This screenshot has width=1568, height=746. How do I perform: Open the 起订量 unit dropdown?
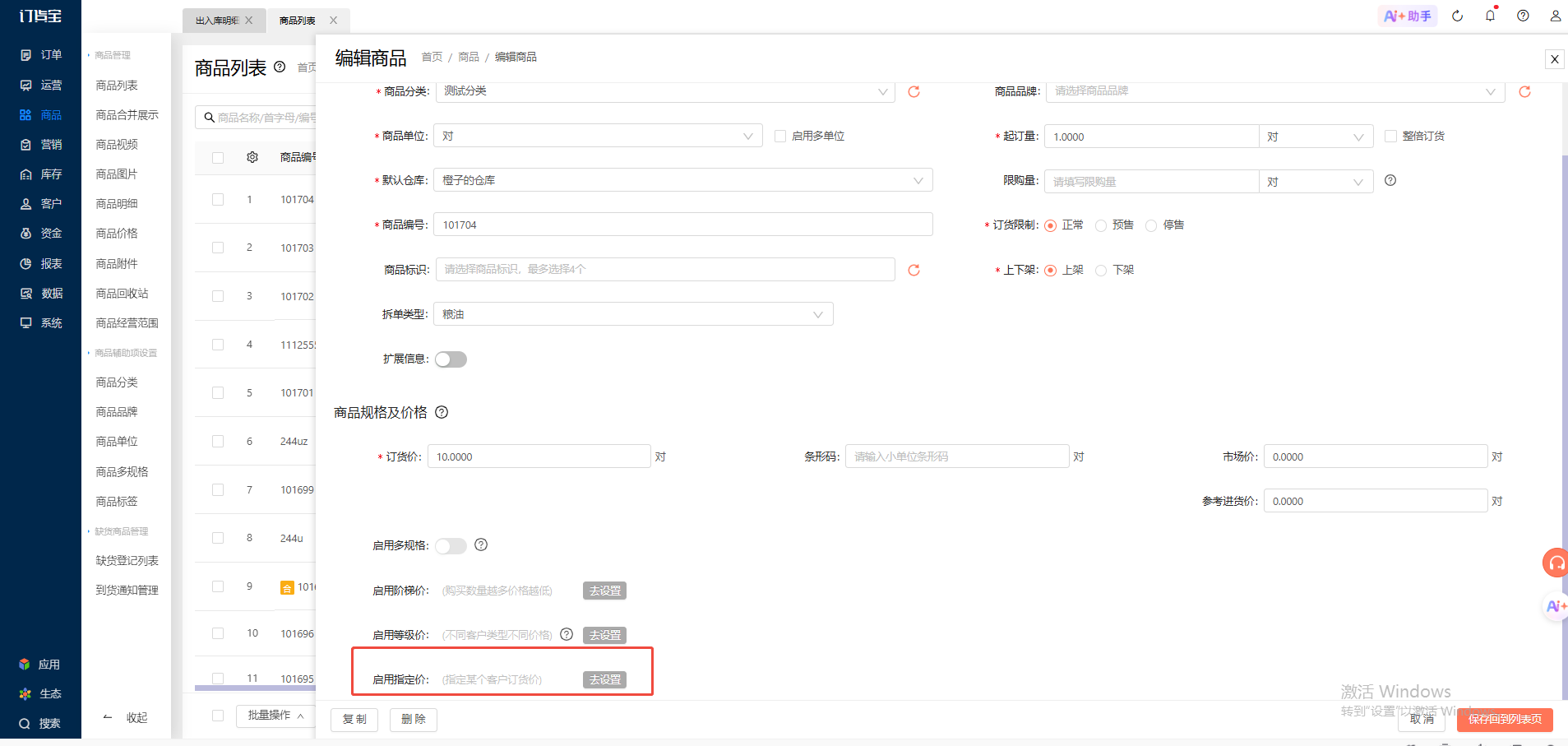coord(1316,137)
